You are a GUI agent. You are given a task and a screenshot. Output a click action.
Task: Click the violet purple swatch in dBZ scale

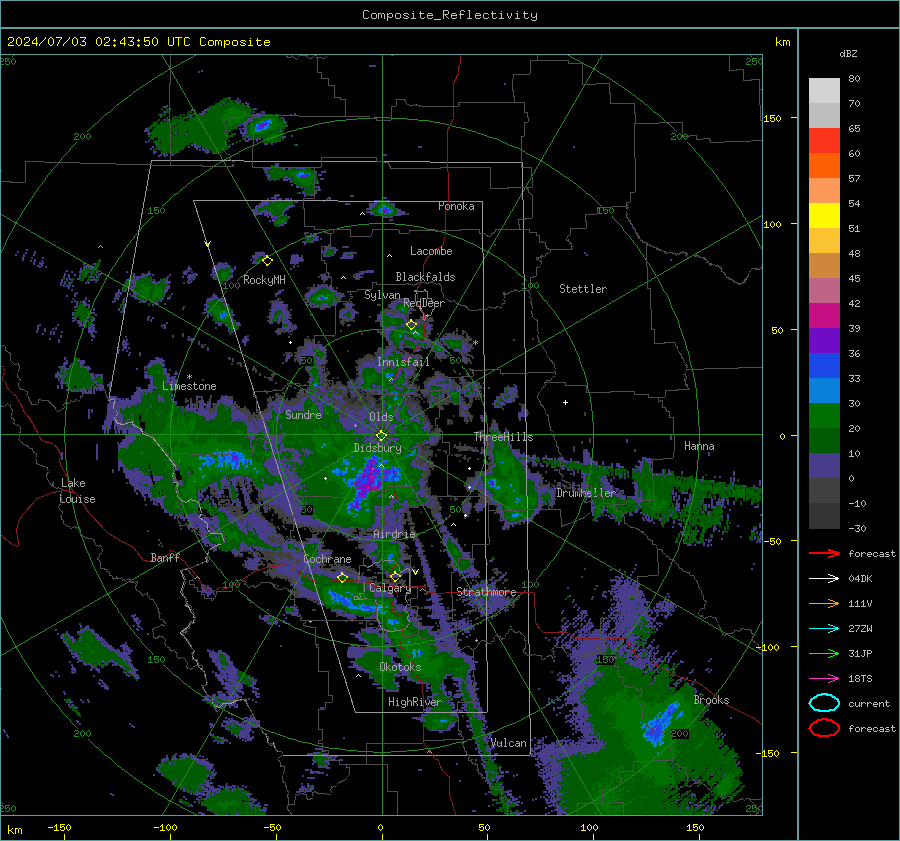point(824,341)
